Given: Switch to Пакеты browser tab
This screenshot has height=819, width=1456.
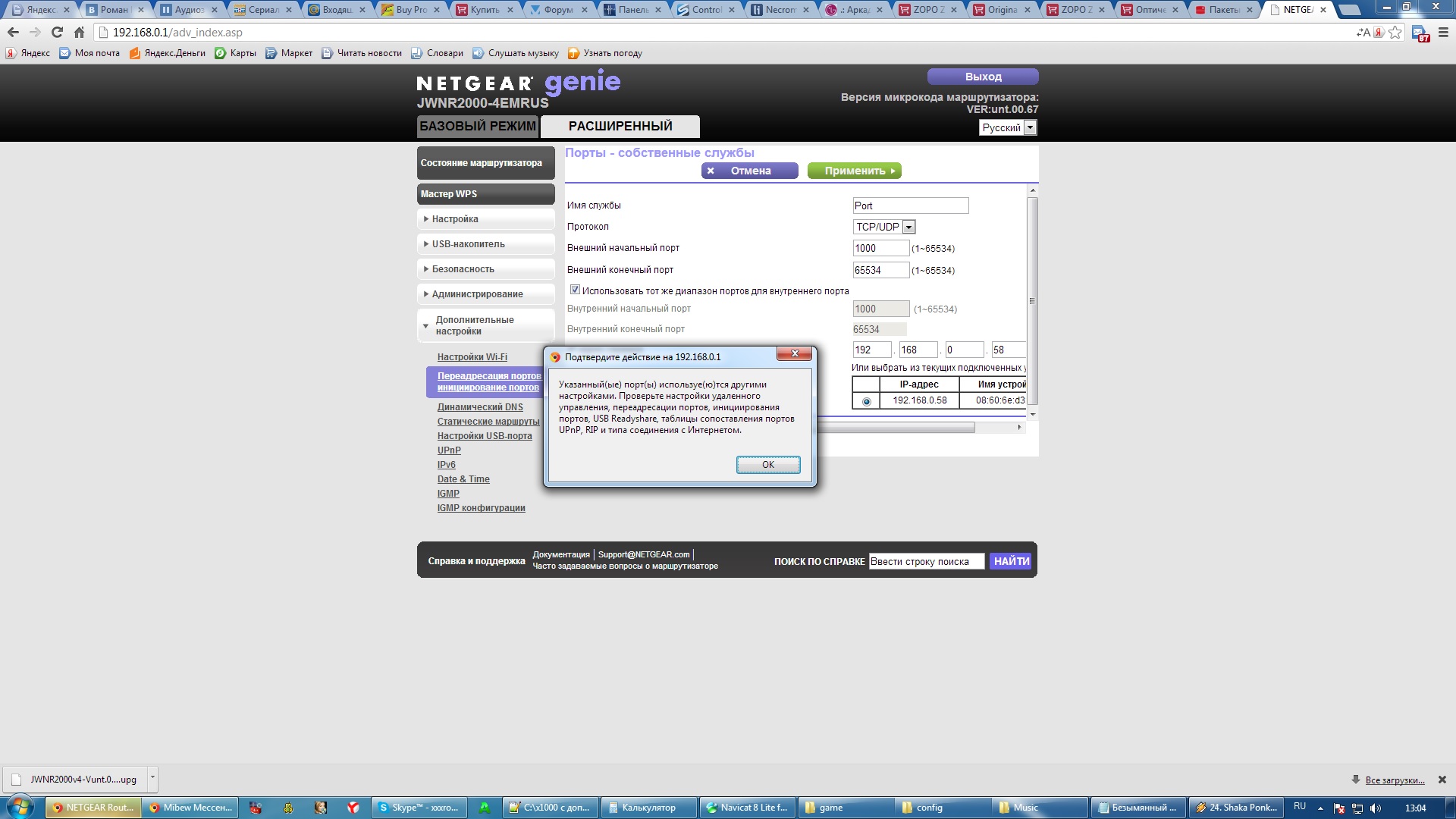Looking at the screenshot, I should click(x=1222, y=10).
